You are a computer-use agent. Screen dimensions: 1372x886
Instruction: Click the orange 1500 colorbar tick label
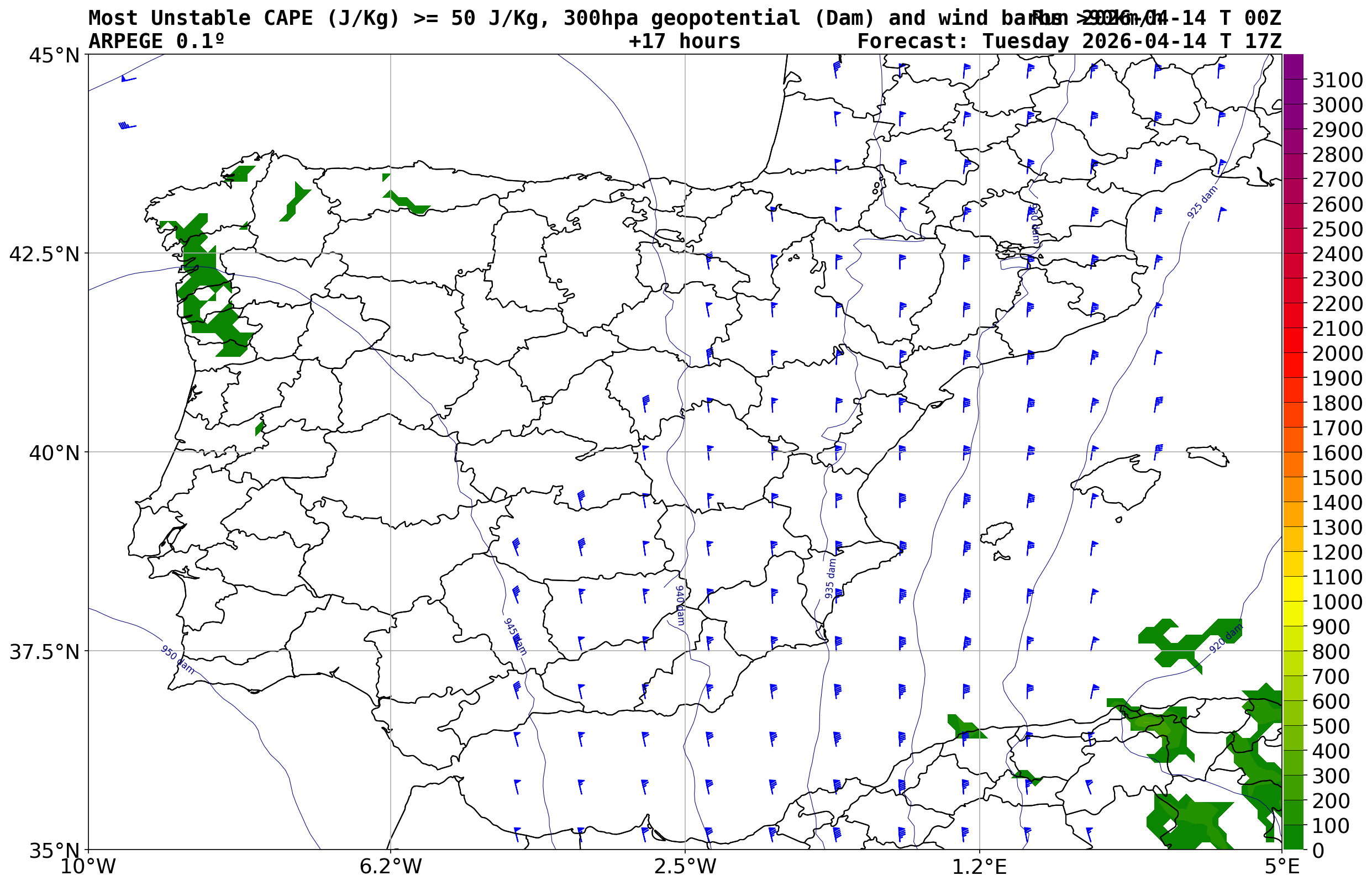tap(1337, 477)
